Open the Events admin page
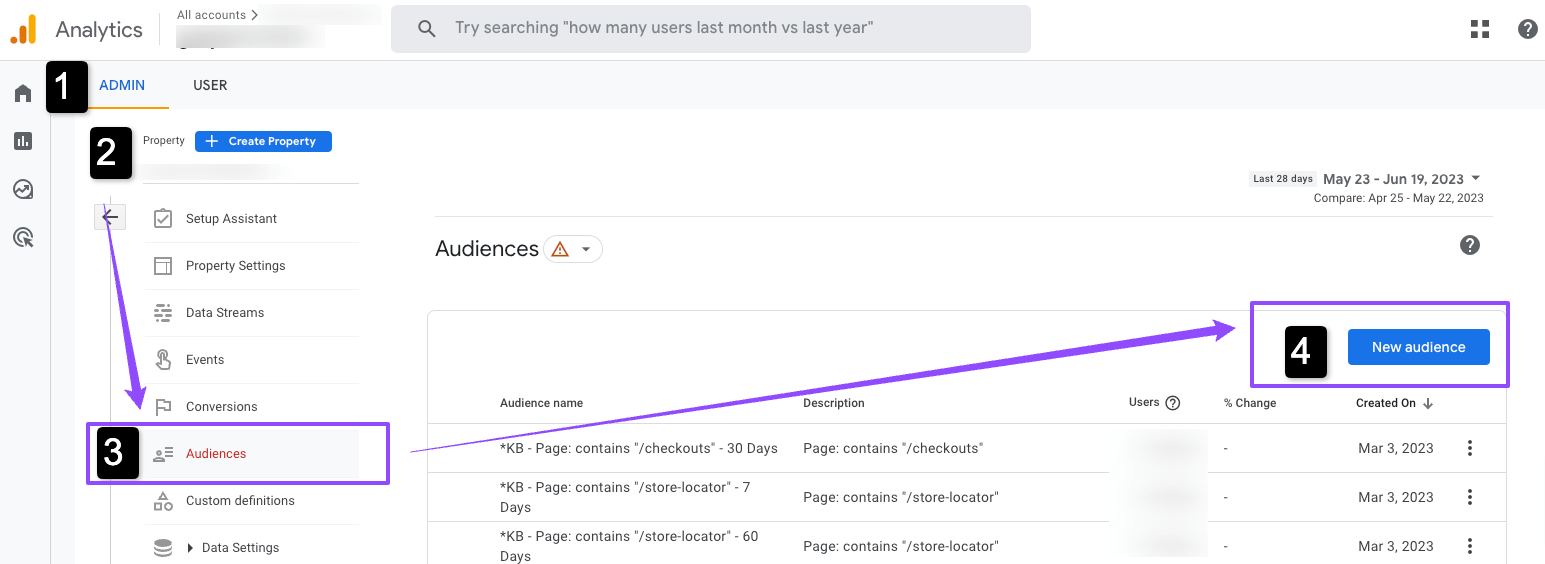The image size is (1545, 564). coord(205,360)
